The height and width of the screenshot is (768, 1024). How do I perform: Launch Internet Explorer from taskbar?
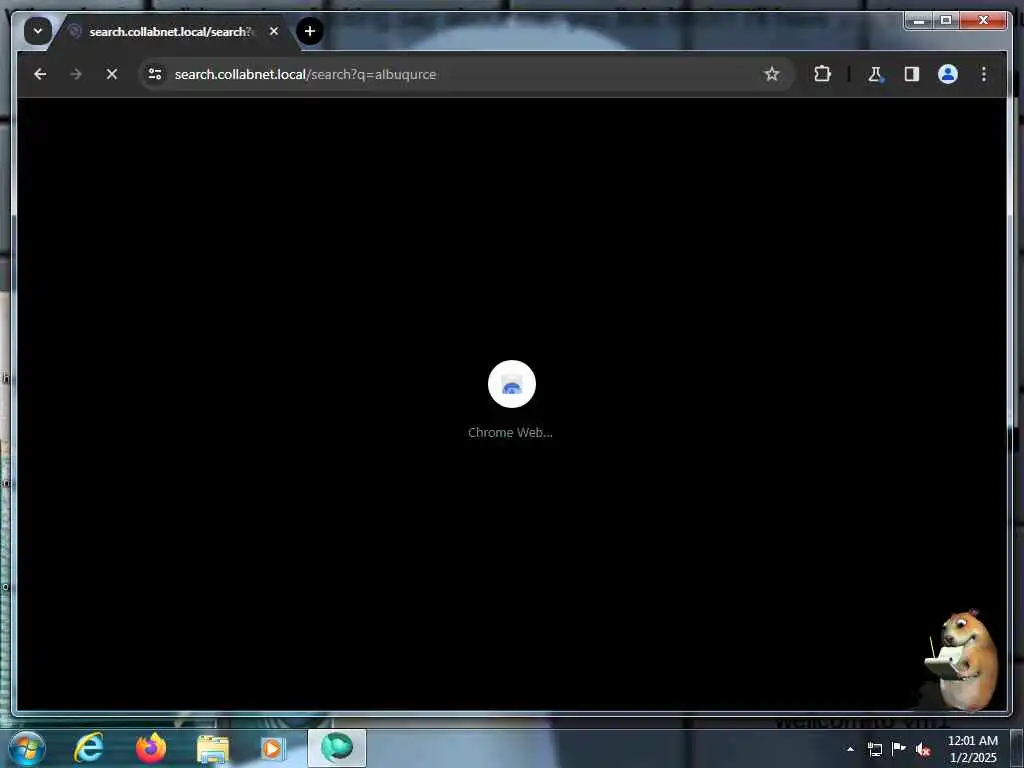[x=88, y=748]
